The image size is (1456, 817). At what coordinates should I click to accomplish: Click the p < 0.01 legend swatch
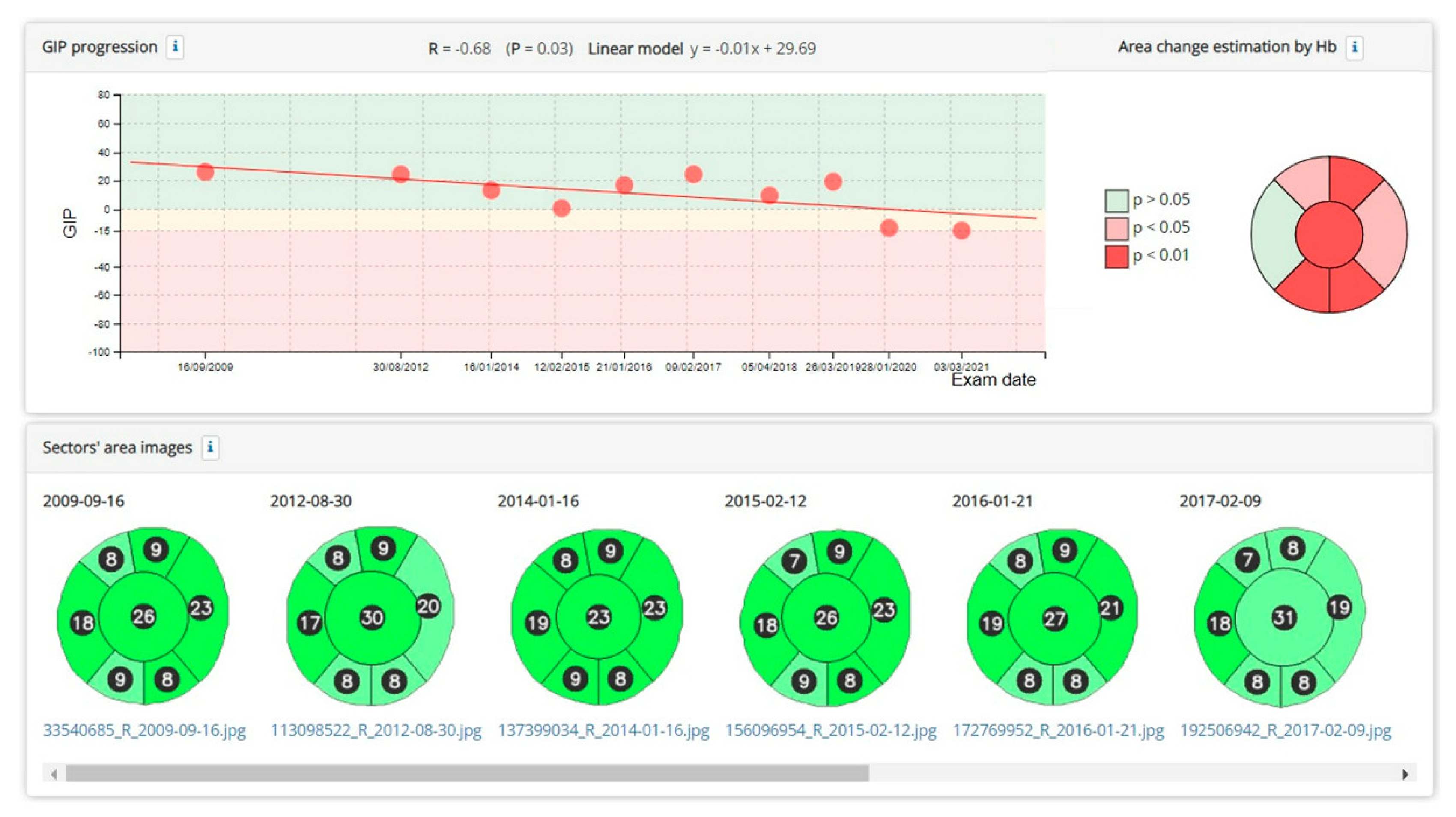coord(1116,256)
